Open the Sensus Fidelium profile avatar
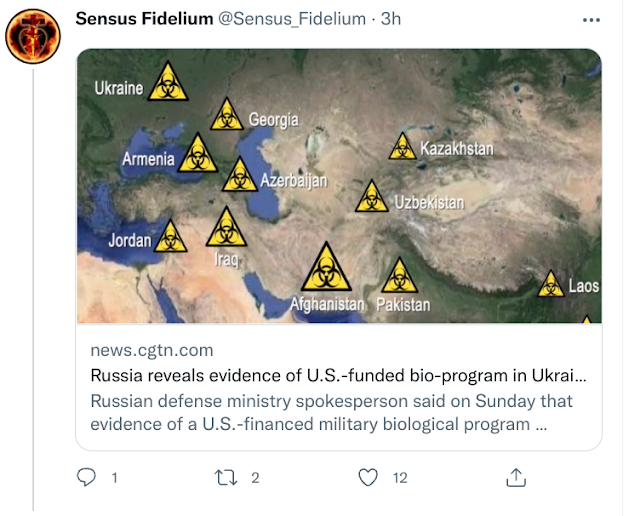Screen dimensions: 640x516 [33, 36]
